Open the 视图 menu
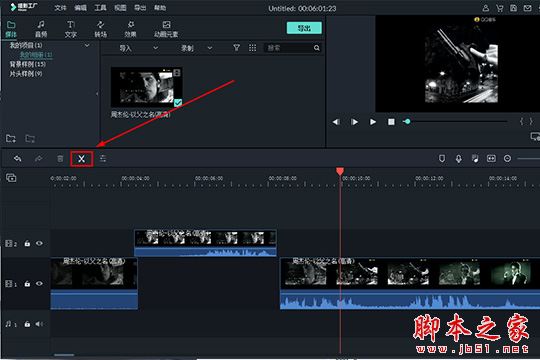 (120, 8)
